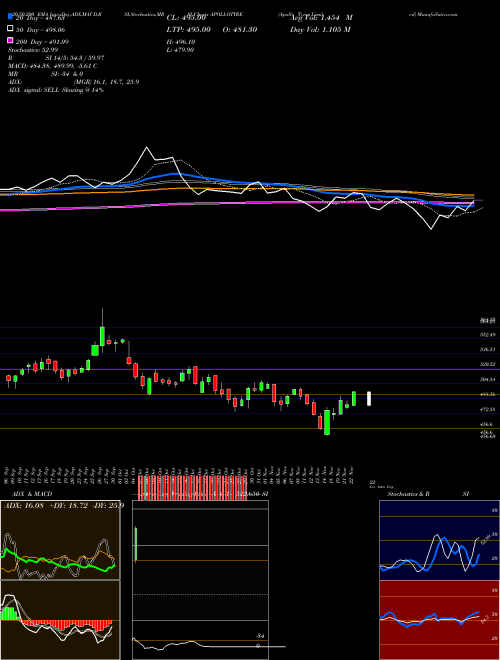Select the '20 Day = 487.63' legend text
The height and width of the screenshot is (660, 500).
40,18
